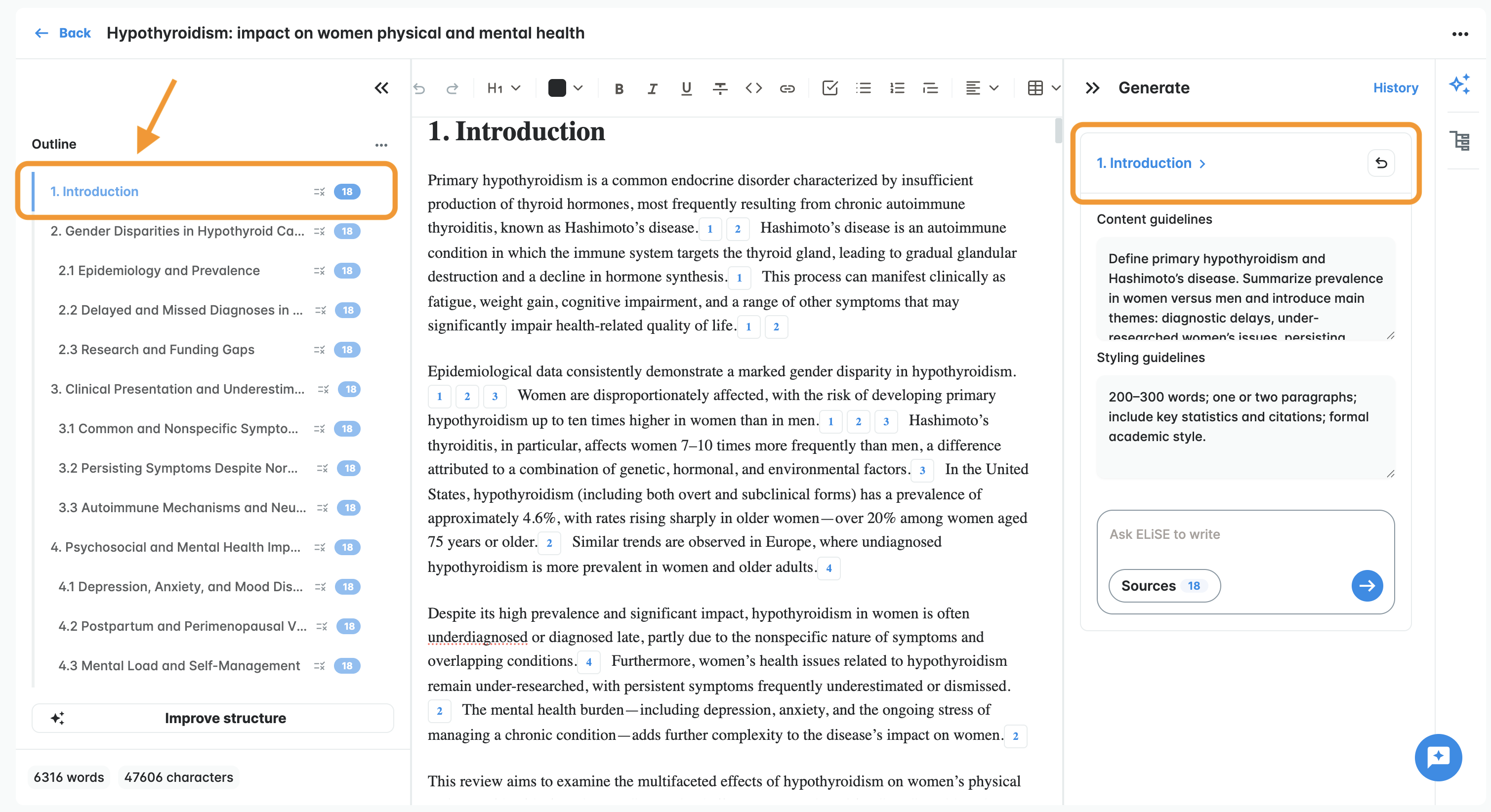Image resolution: width=1491 pixels, height=812 pixels.
Task: Expand the 1. Introduction breadcrumb chevron
Action: [x=1202, y=164]
